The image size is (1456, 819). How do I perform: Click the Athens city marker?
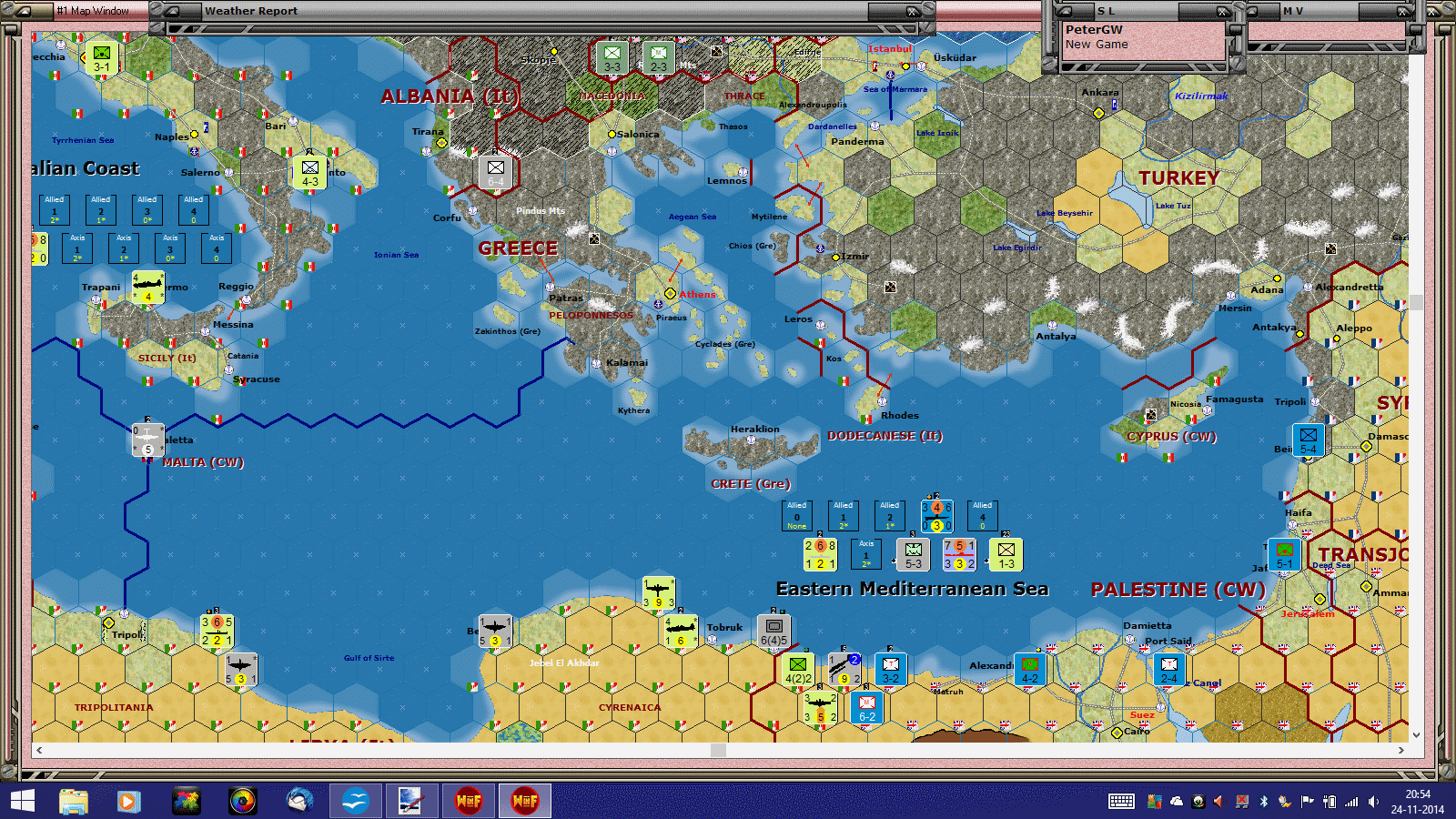(670, 293)
